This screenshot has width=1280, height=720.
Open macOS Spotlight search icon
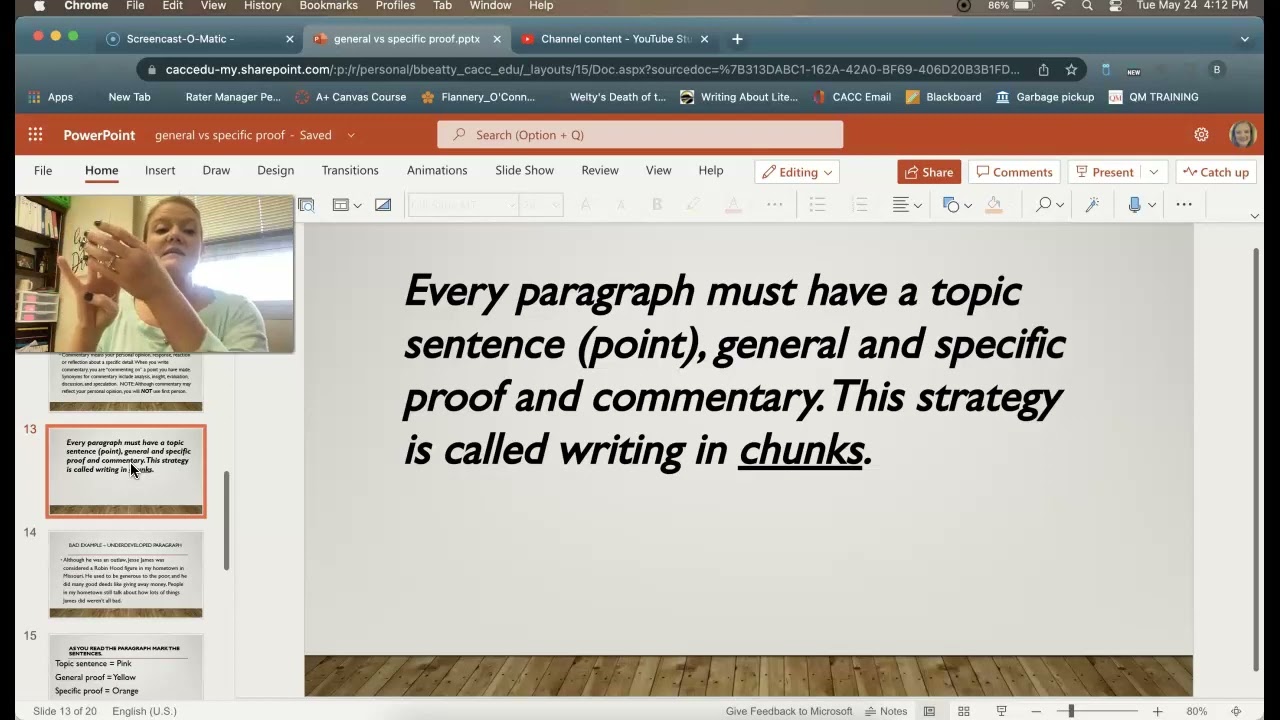[1087, 6]
